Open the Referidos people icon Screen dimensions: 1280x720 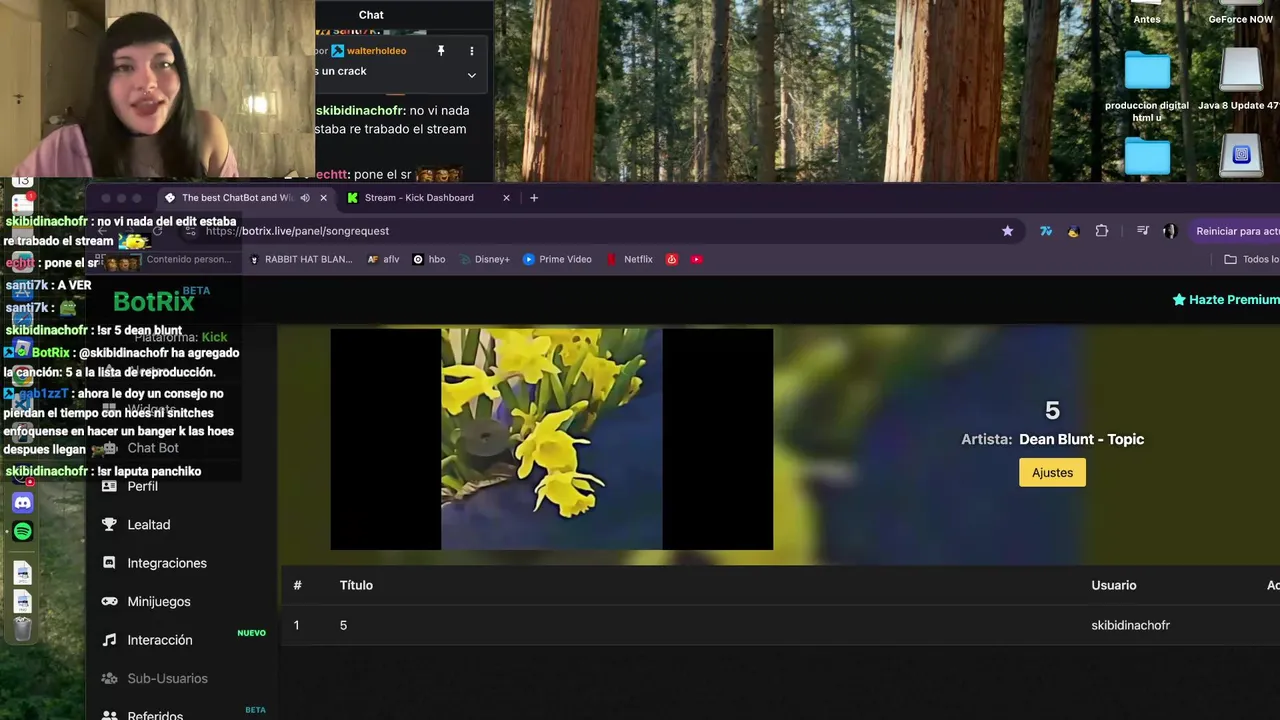click(109, 715)
